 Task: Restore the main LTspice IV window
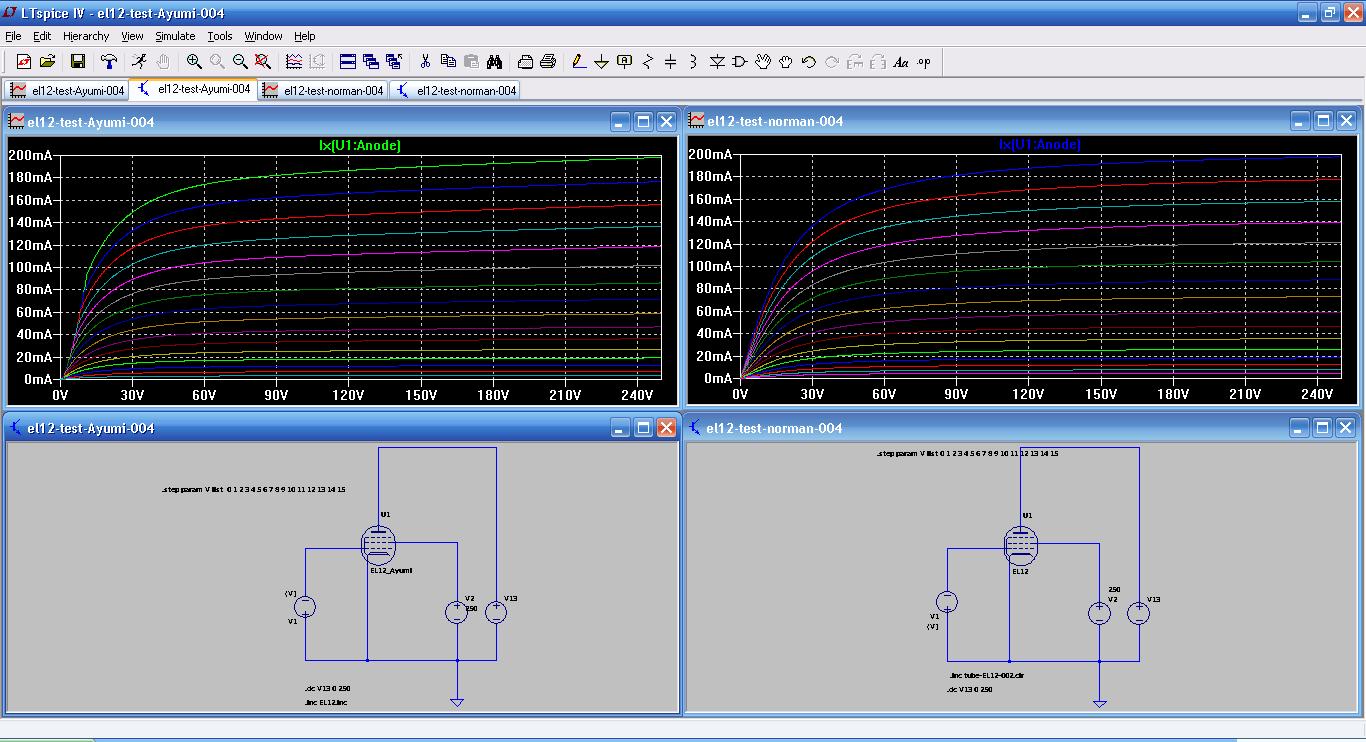(1330, 13)
